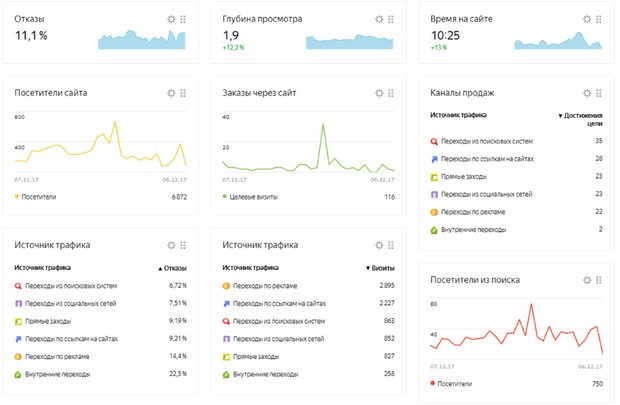Click ad traffic icon beside 2 895 visits
This screenshot has width=620, height=405.
[226, 286]
